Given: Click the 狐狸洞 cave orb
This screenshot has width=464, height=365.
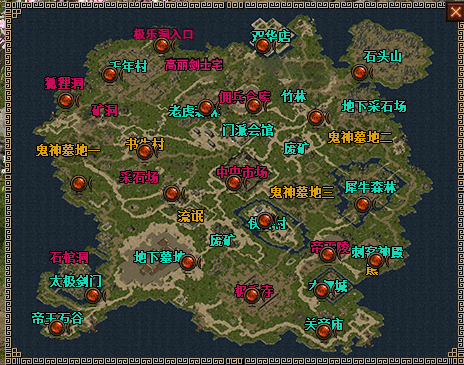Looking at the screenshot, I should coord(66,100).
